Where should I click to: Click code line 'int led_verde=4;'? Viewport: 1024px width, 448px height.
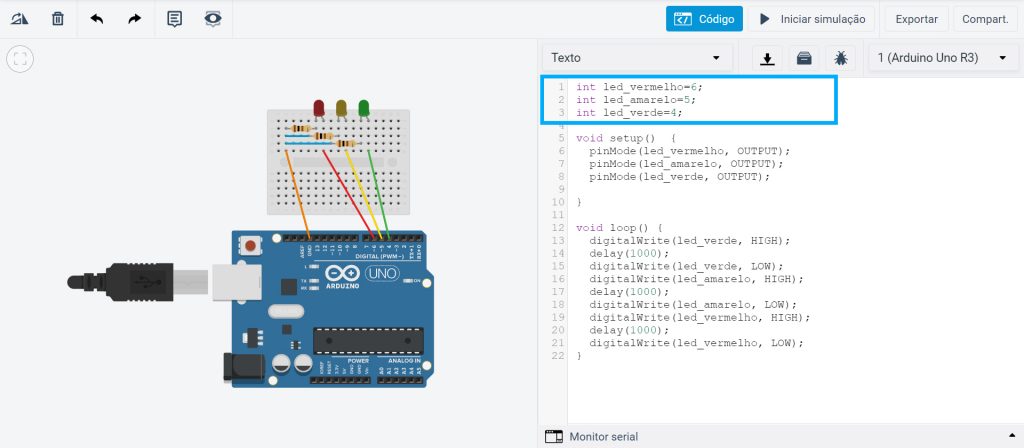point(630,113)
